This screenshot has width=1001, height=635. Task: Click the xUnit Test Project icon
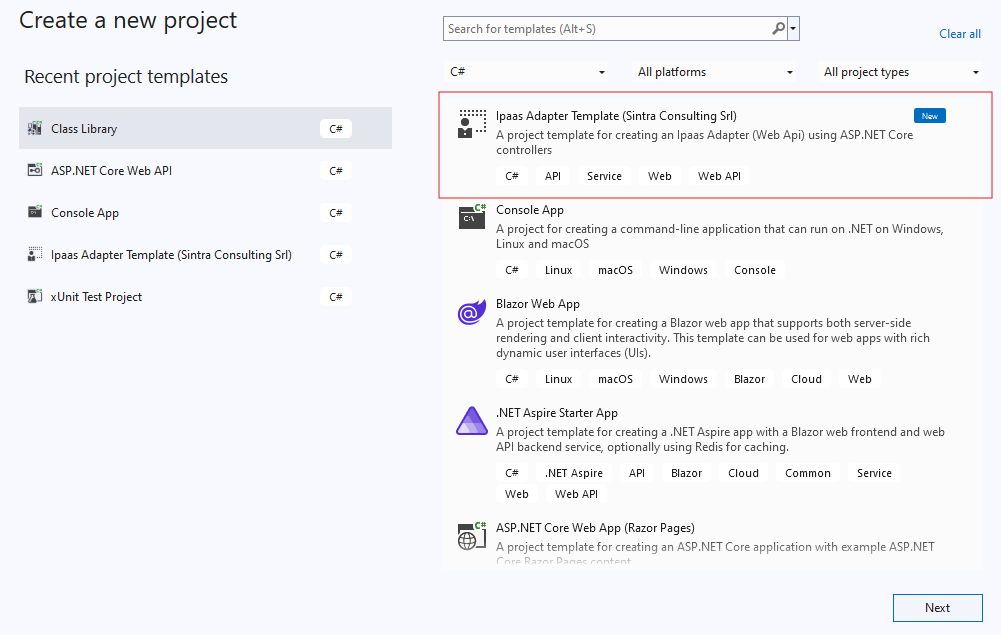pyautogui.click(x=35, y=296)
